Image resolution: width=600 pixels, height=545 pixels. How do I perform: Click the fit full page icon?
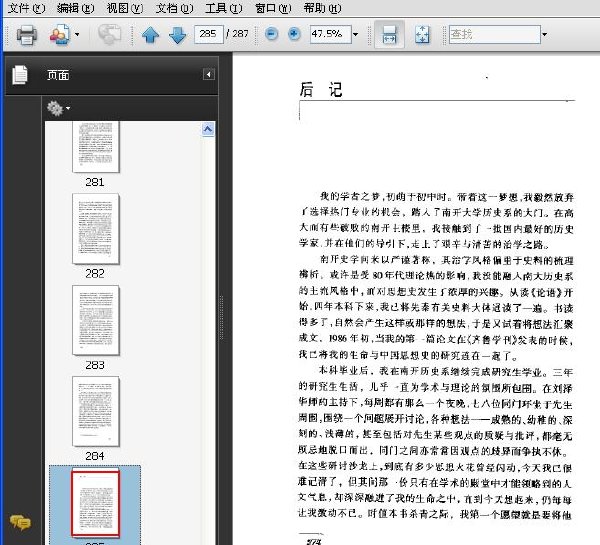[422, 34]
